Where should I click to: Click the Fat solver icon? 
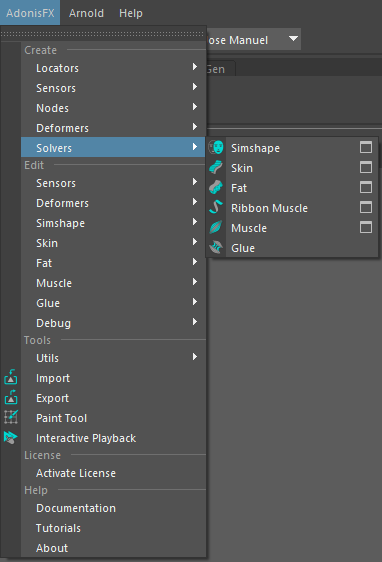(216, 187)
